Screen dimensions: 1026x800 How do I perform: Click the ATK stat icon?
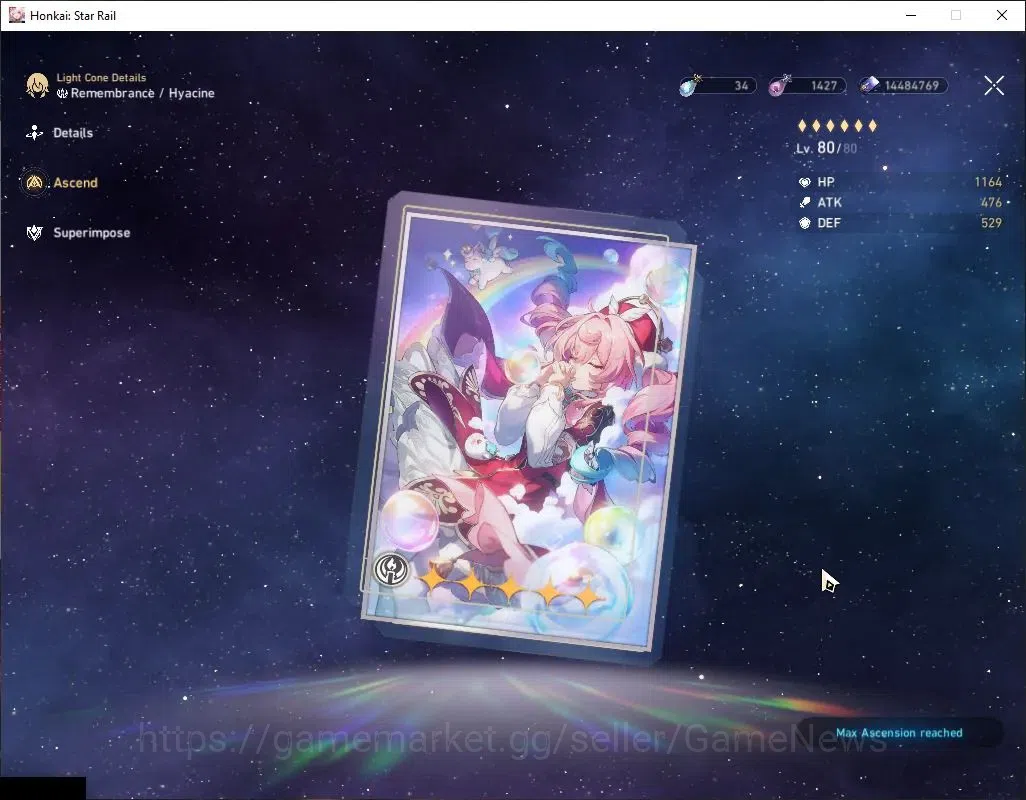pos(805,203)
